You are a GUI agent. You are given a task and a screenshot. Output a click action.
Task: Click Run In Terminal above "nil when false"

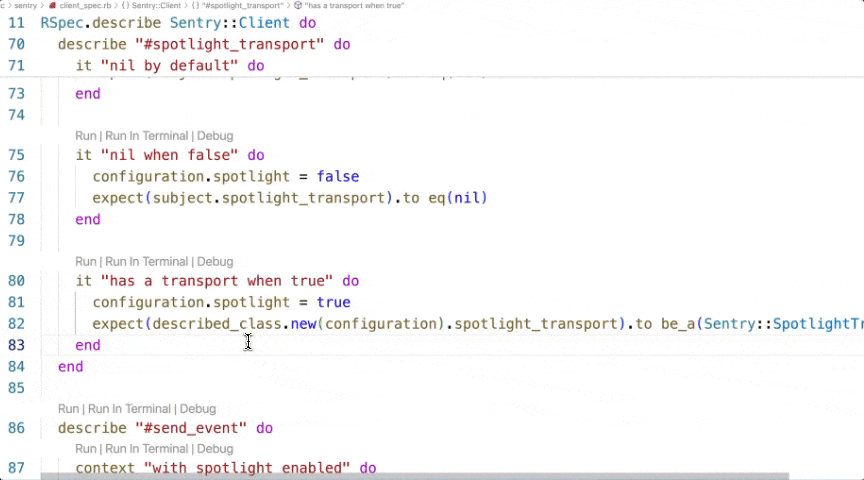pos(146,136)
